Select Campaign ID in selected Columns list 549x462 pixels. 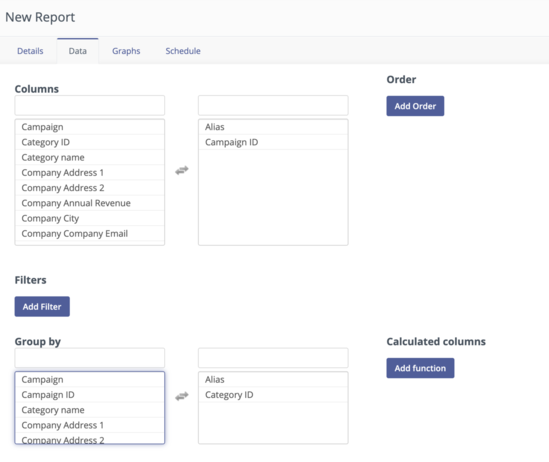[273, 142]
